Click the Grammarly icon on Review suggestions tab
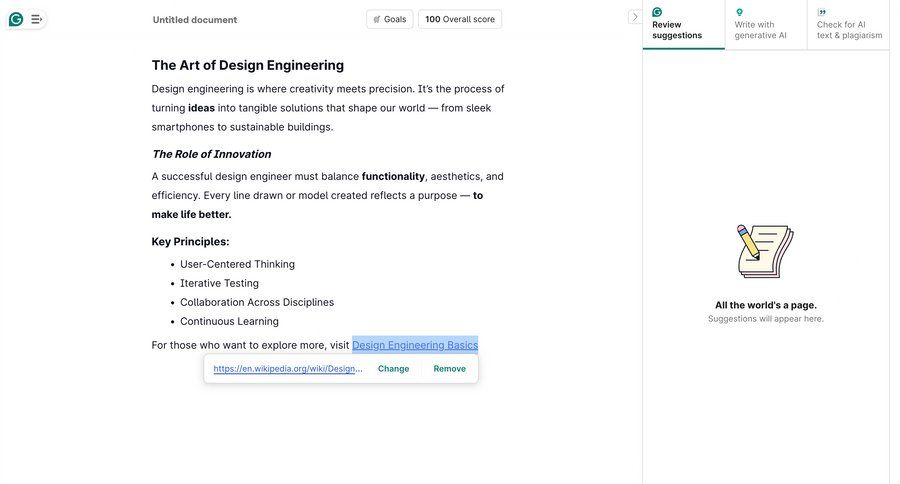This screenshot has height=484, width=900. (x=657, y=12)
